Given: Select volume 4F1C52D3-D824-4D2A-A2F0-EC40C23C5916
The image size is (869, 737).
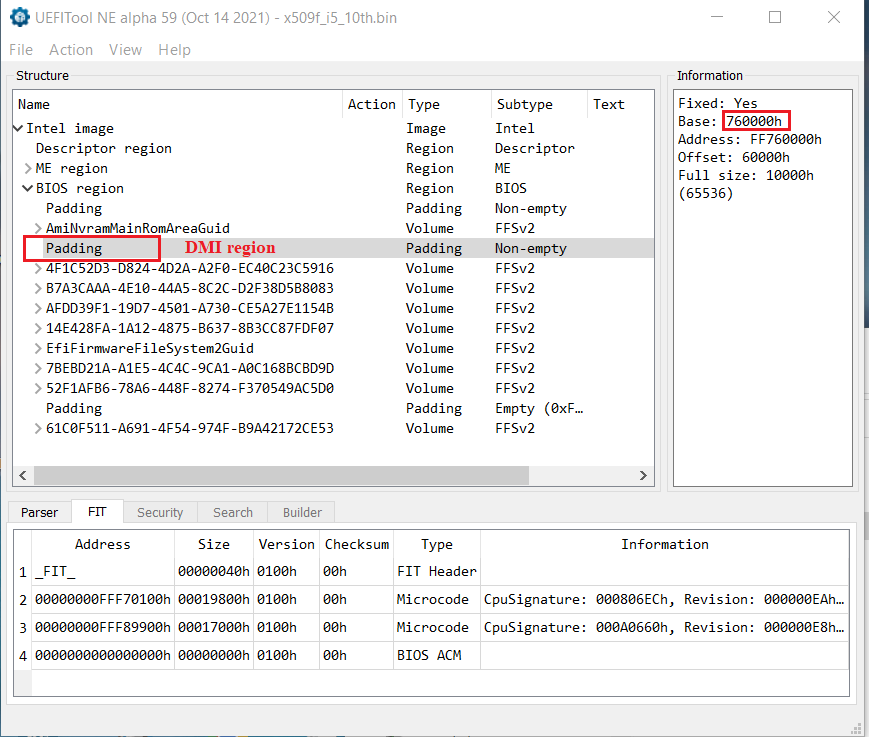Looking at the screenshot, I should tap(189, 268).
